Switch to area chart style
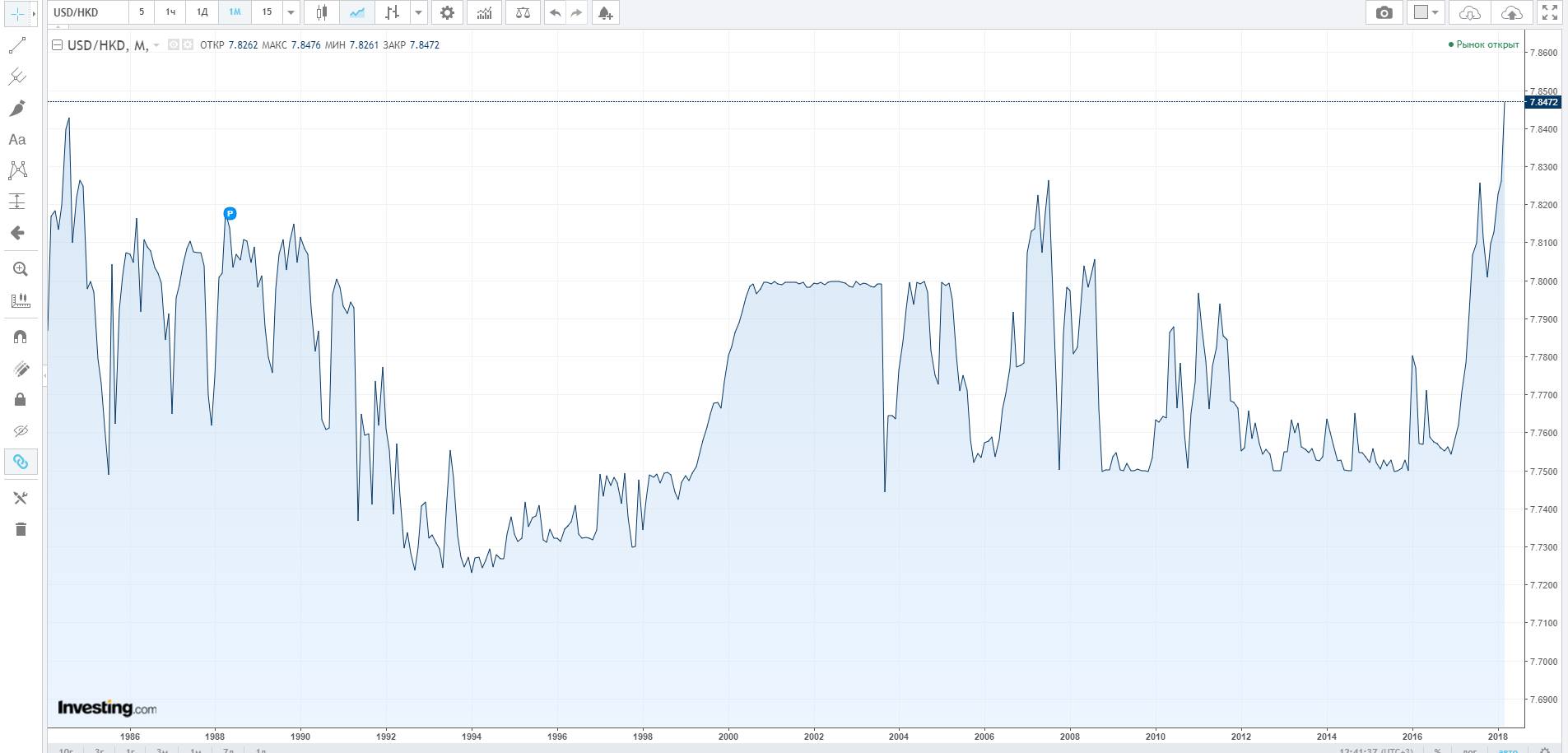Image resolution: width=1568 pixels, height=753 pixels. pos(356,12)
